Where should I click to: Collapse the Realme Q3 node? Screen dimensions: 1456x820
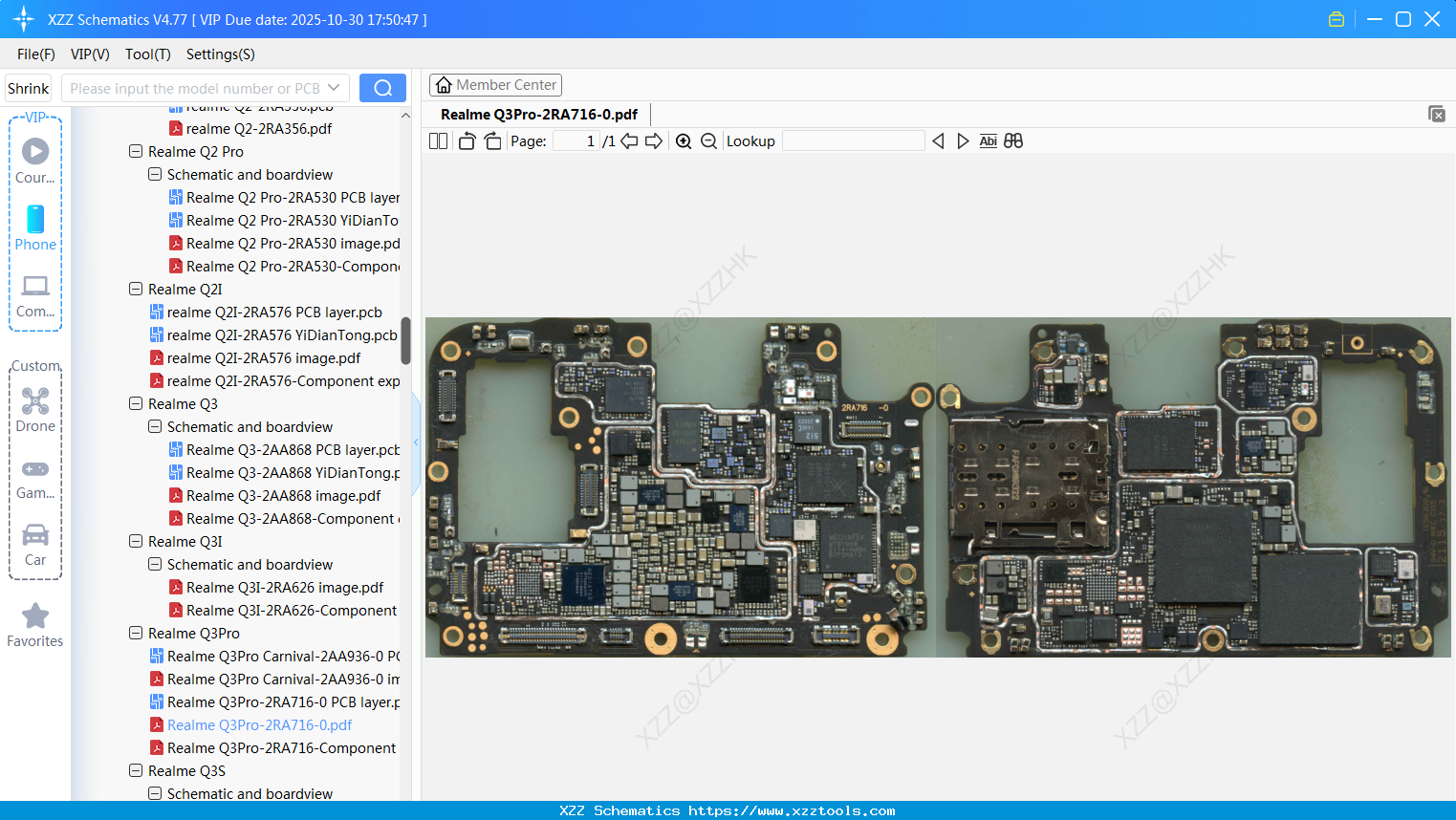click(x=136, y=404)
